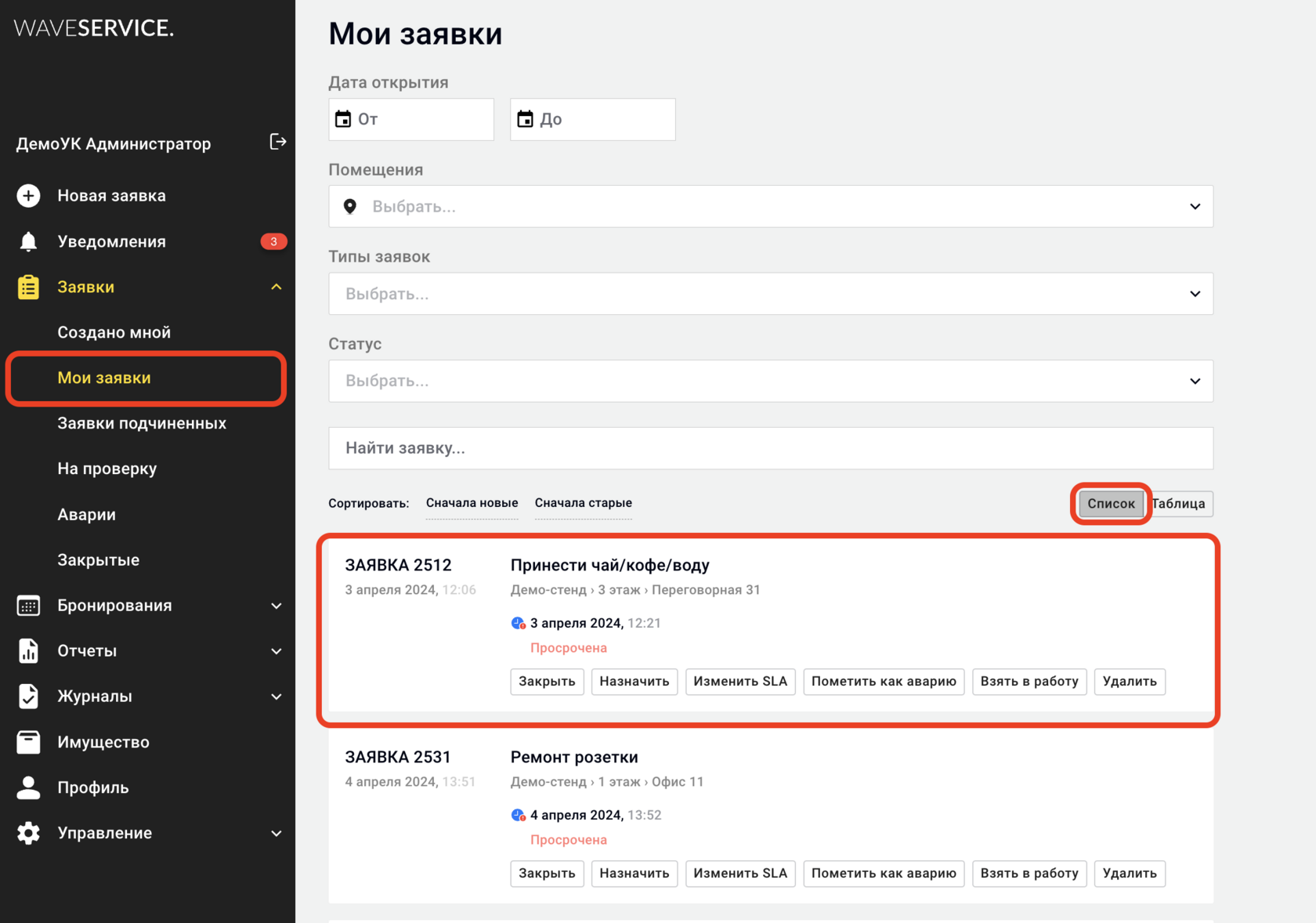Expand the Статус dropdown
1316x923 pixels.
771,381
